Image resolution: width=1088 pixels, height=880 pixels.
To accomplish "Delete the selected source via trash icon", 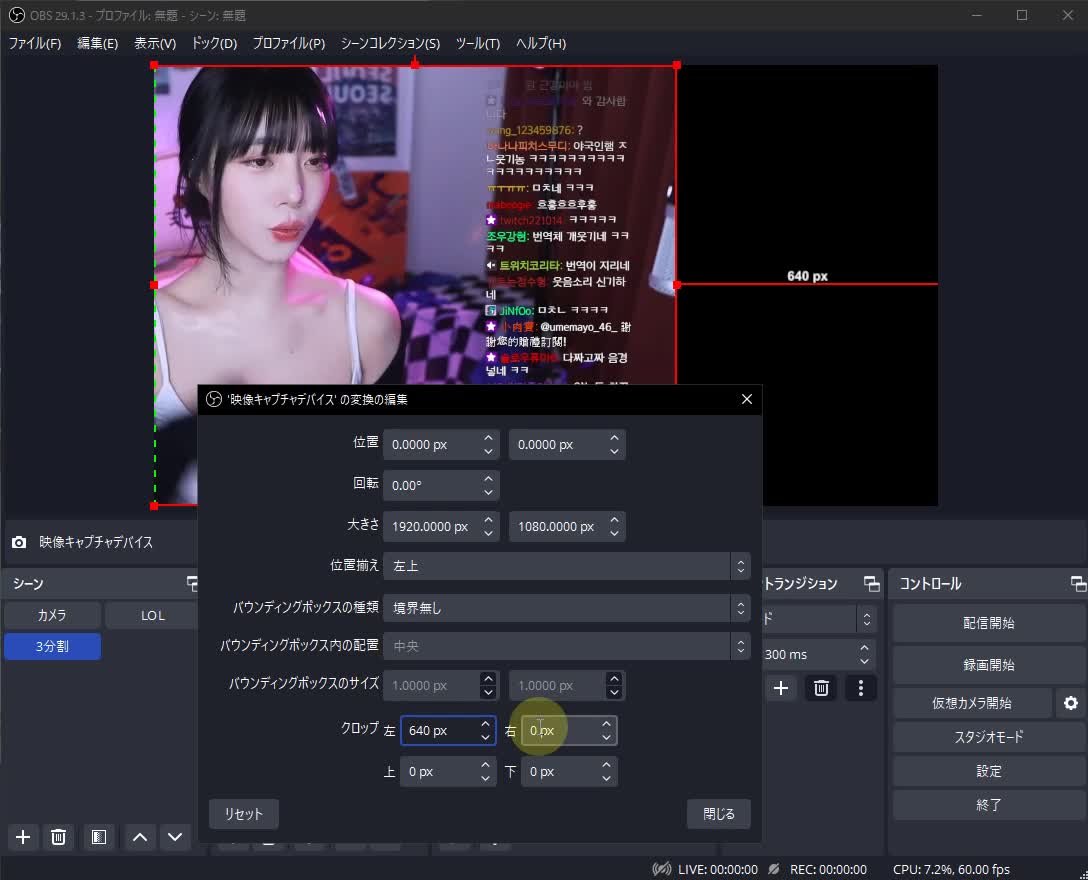I will click(58, 837).
